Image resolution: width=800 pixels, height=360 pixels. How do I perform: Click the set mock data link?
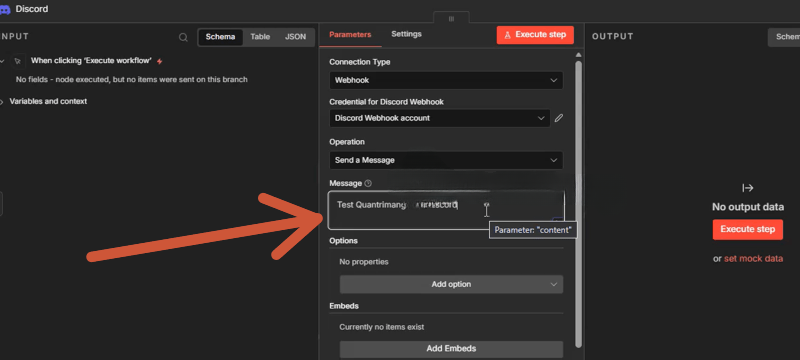(753, 259)
